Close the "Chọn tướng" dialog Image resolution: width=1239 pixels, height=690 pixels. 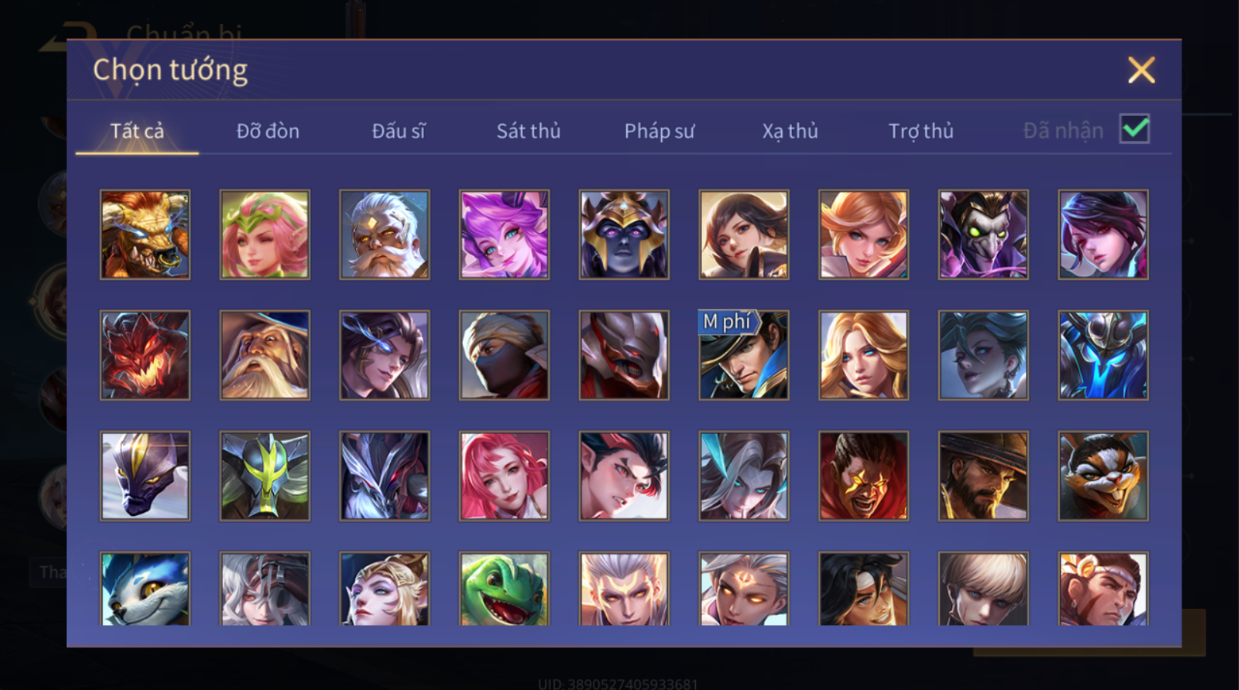1141,70
